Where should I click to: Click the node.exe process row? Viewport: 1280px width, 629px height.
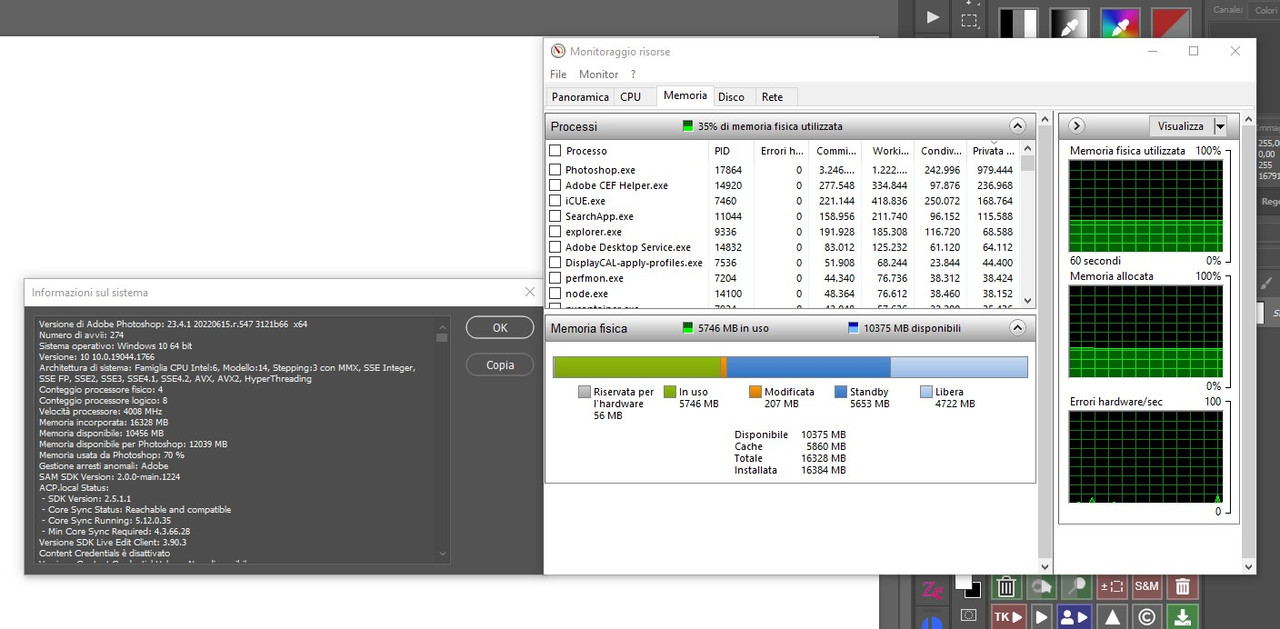(784, 294)
